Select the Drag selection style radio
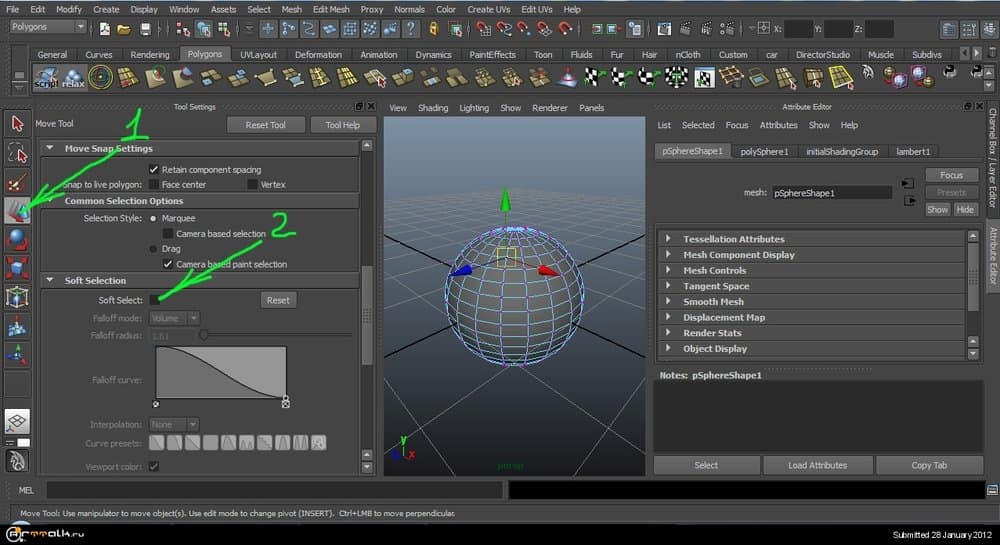 153,248
